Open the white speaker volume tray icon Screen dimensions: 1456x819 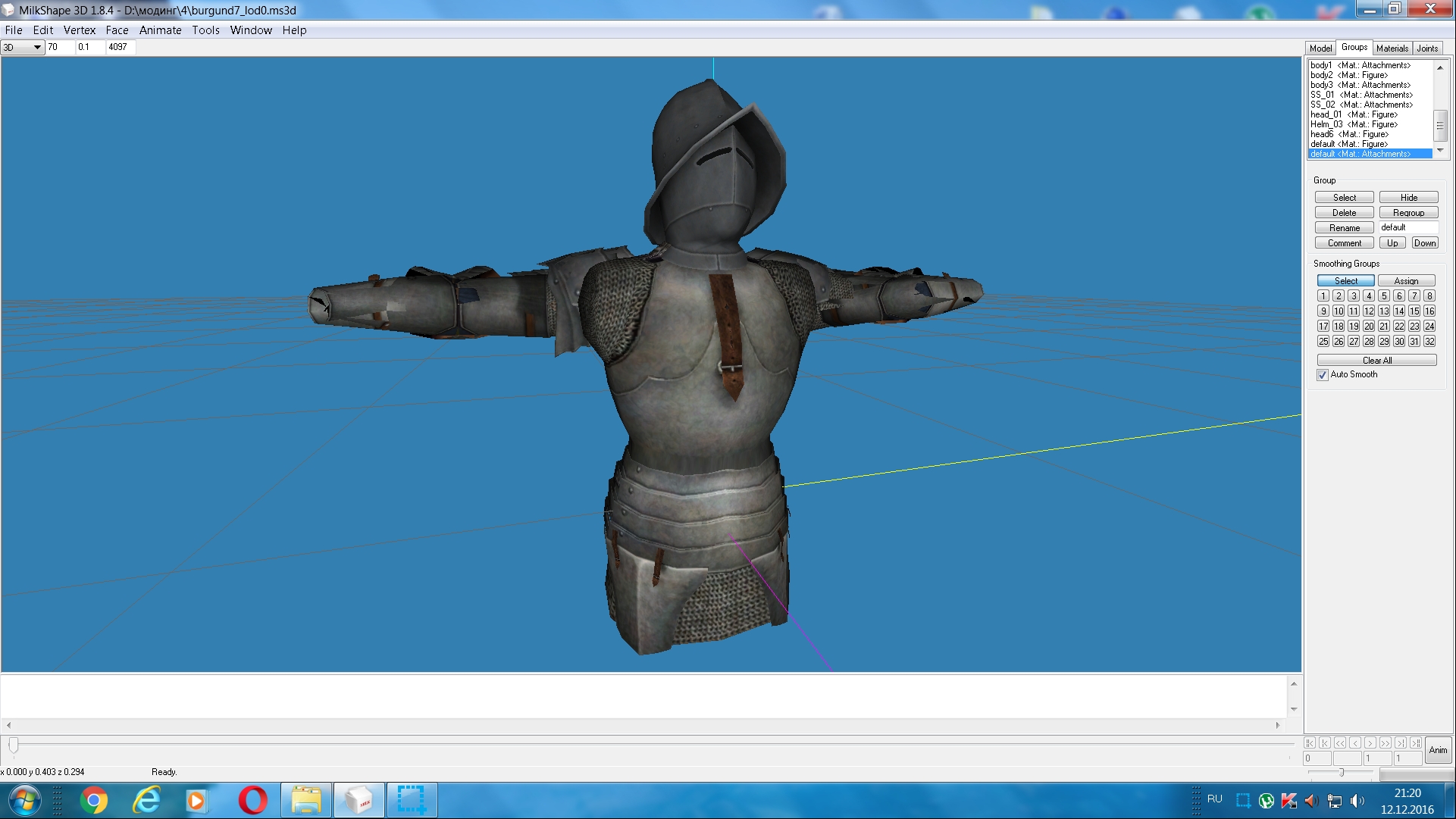1357,800
